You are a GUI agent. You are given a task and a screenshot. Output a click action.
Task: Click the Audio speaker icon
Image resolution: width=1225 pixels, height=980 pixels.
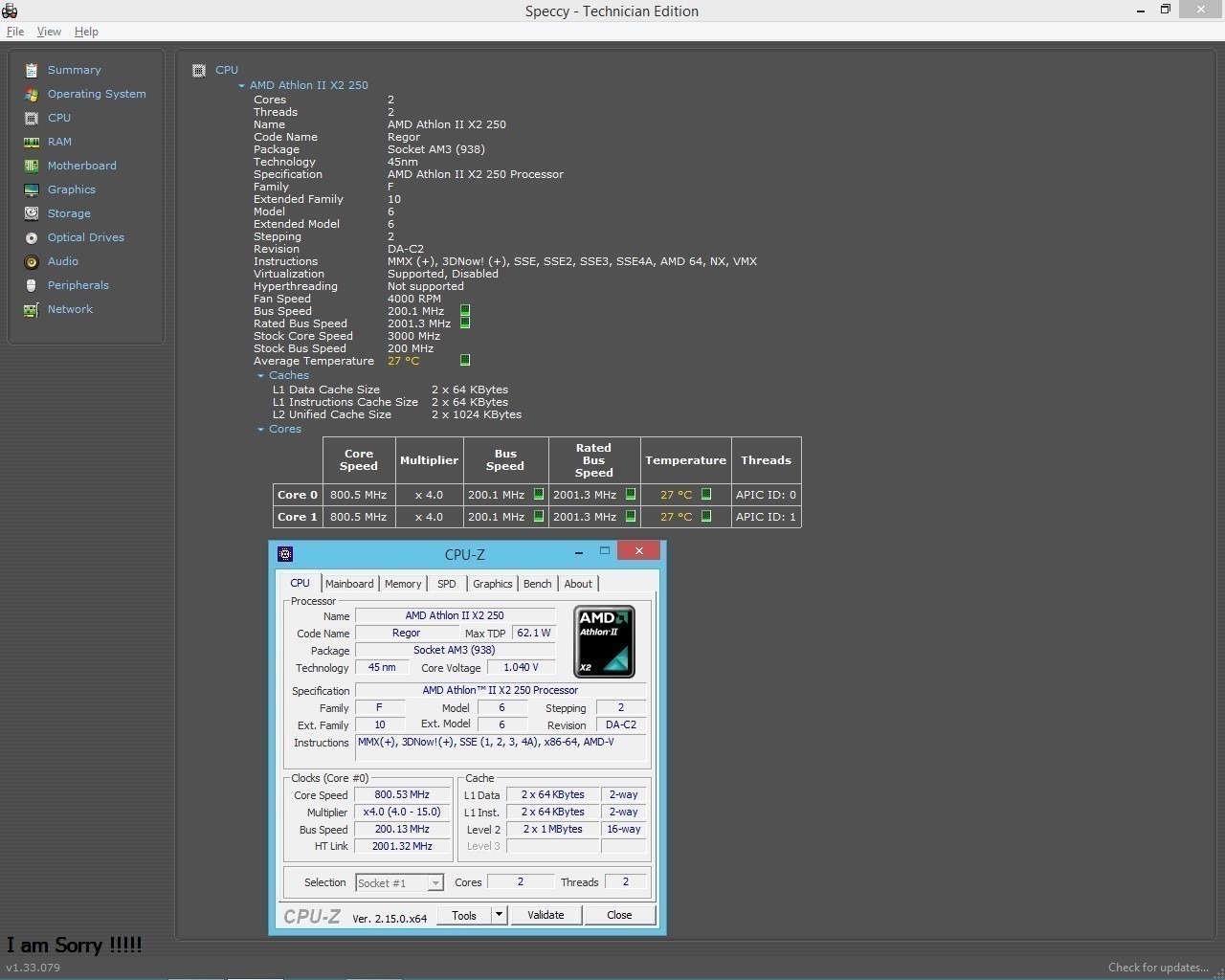click(32, 261)
